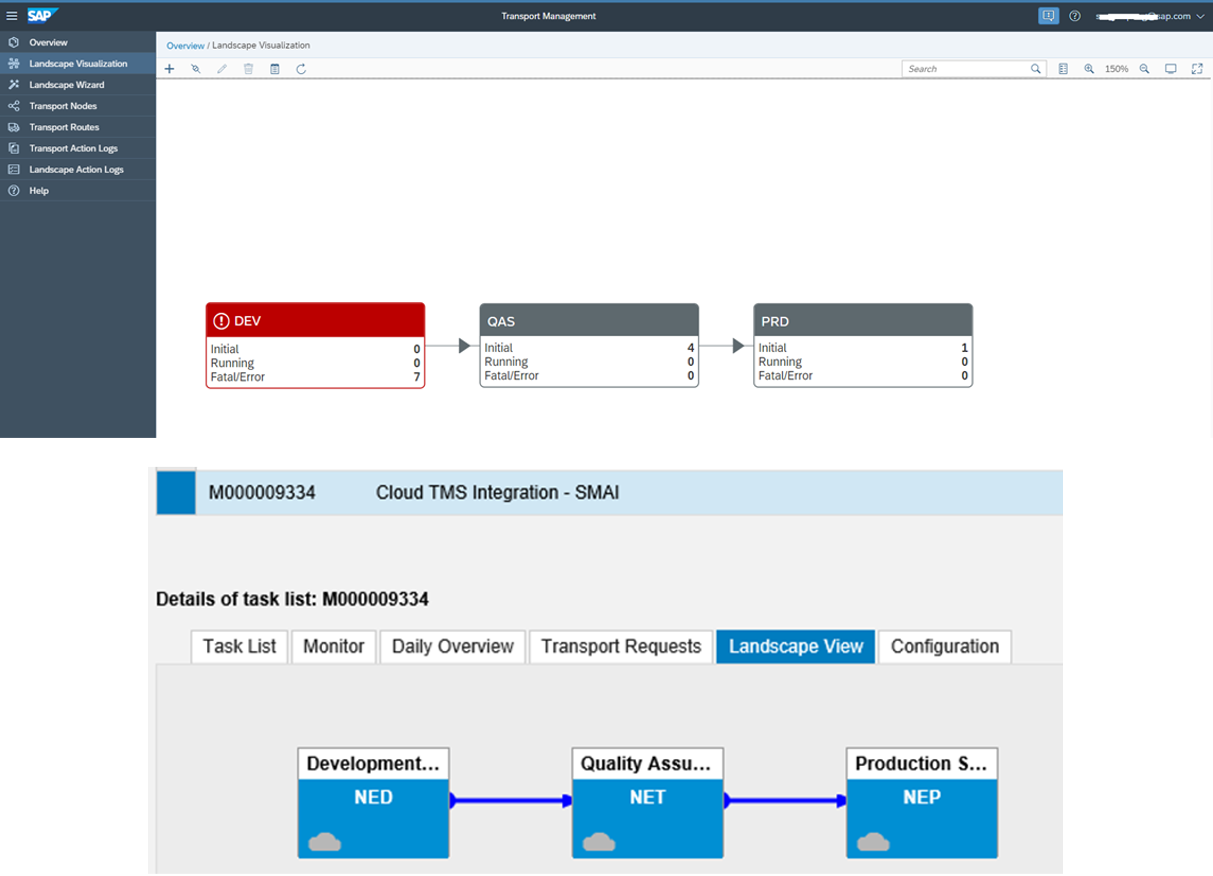Image resolution: width=1213 pixels, height=876 pixels.
Task: Open the zoom level 150% selector
Action: click(1116, 69)
